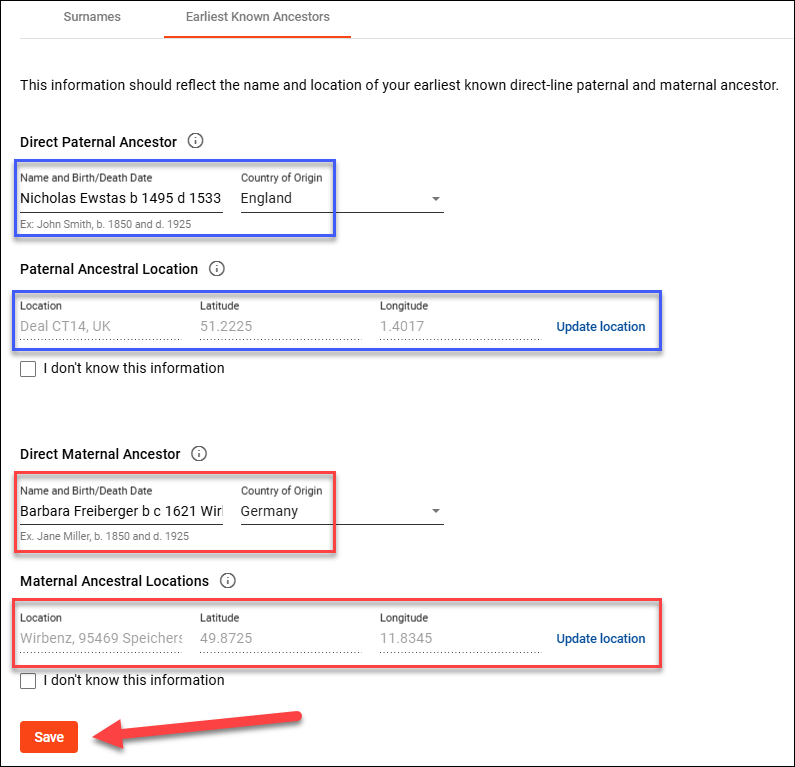Screen dimensions: 795x767
Task: Select the Earliest Known Ancestors tab
Action: click(257, 17)
